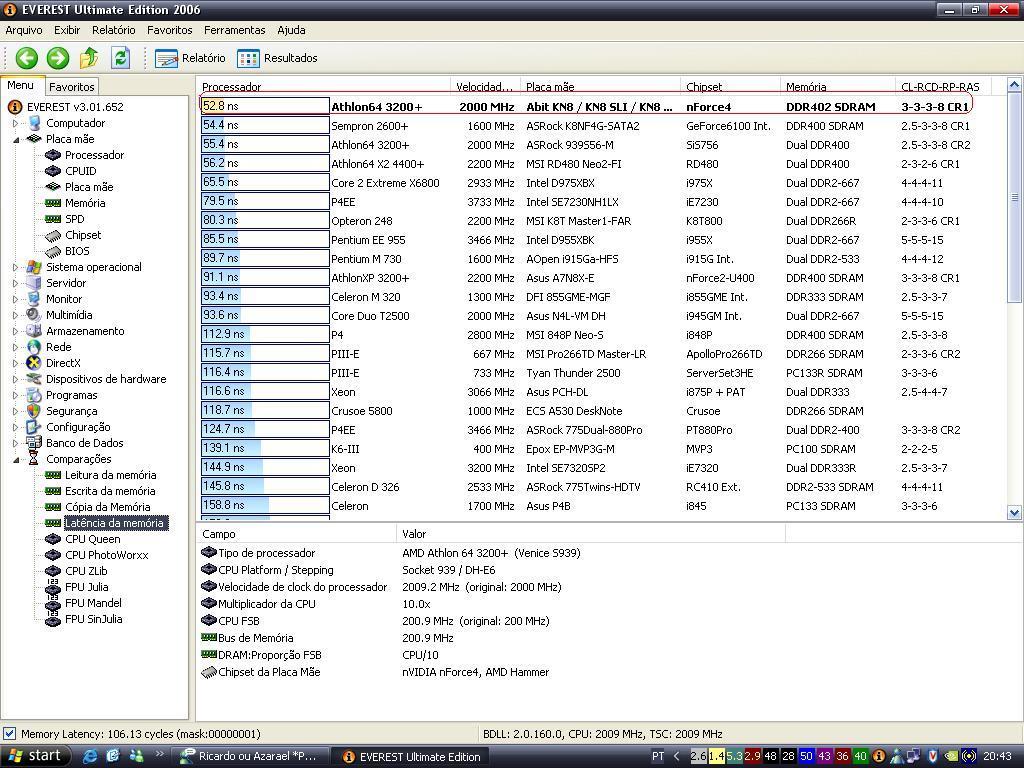Switch to Ricardo ou Azarael taskbar window
1024x768 pixels.
[x=249, y=756]
